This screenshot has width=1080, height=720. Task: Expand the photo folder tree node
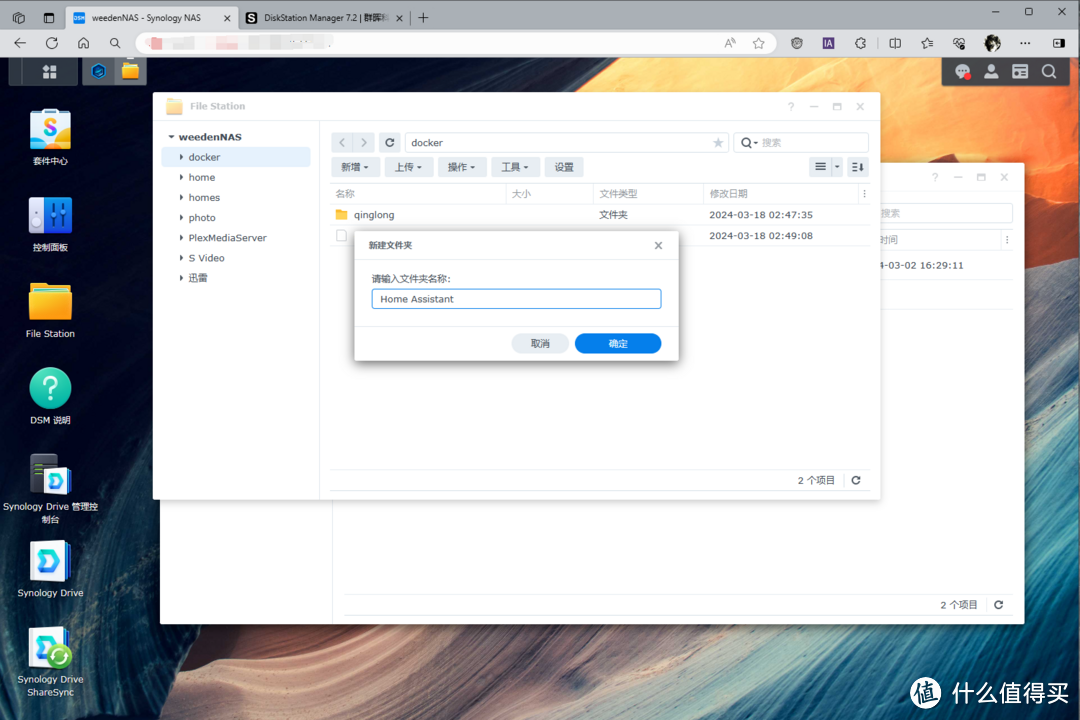[181, 217]
